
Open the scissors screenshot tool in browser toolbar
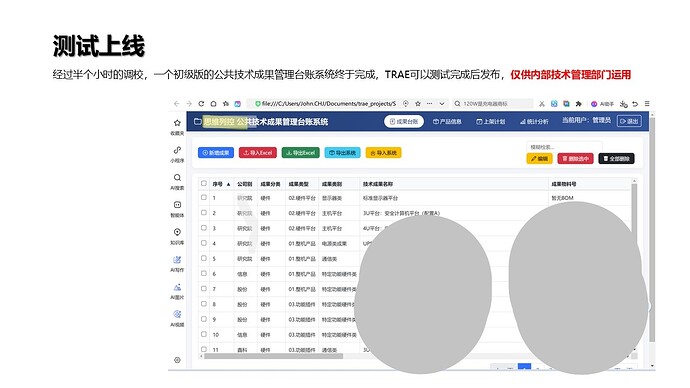(542, 104)
